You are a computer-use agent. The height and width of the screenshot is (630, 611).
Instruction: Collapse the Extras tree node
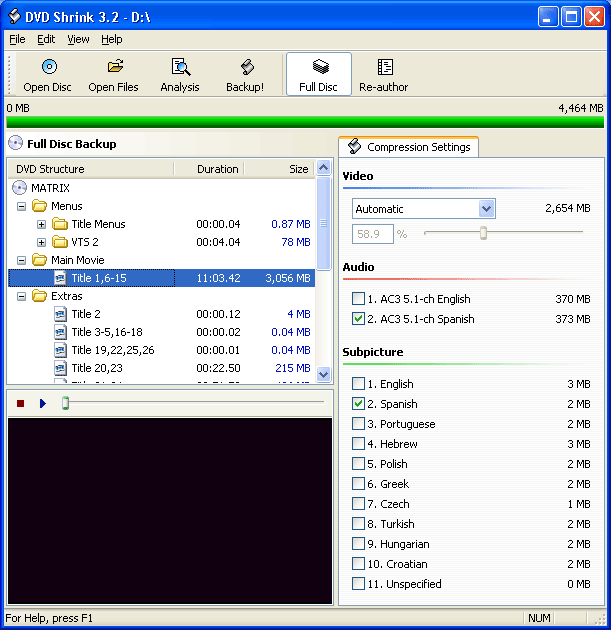pyautogui.click(x=21, y=297)
